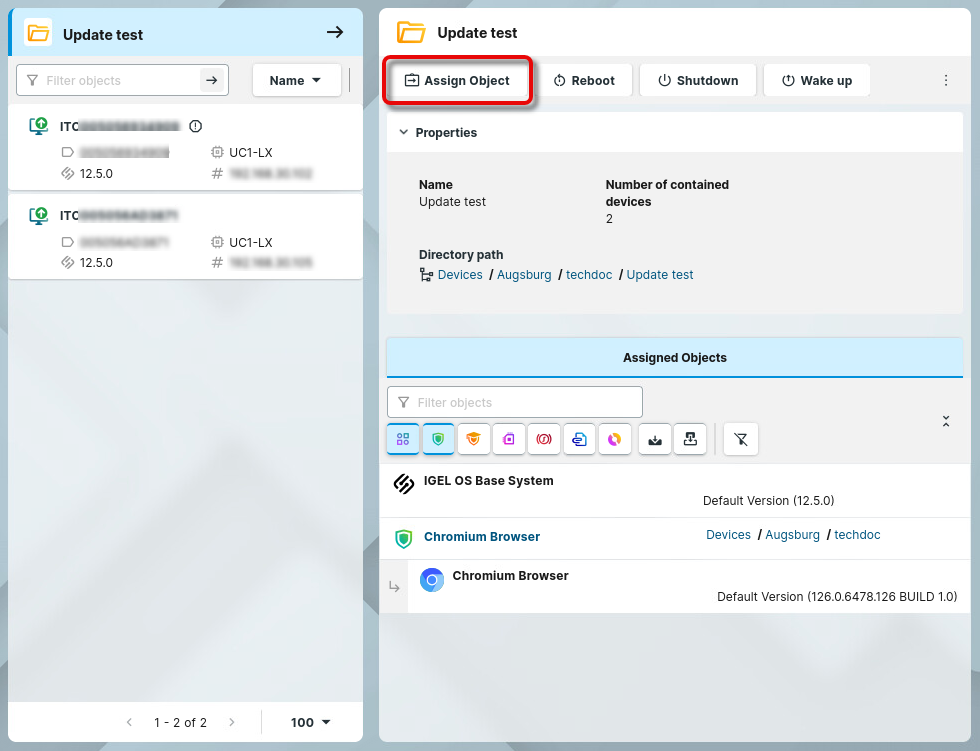Switch to the Assigned Objects tab
Image resolution: width=980 pixels, height=751 pixels.
(x=674, y=357)
